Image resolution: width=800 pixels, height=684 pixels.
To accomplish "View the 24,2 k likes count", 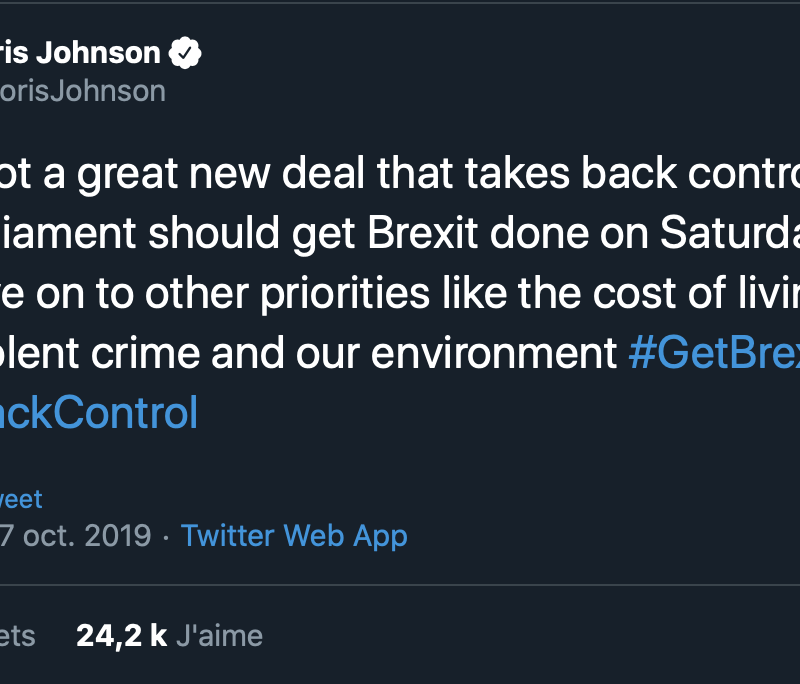I will 121,636.
